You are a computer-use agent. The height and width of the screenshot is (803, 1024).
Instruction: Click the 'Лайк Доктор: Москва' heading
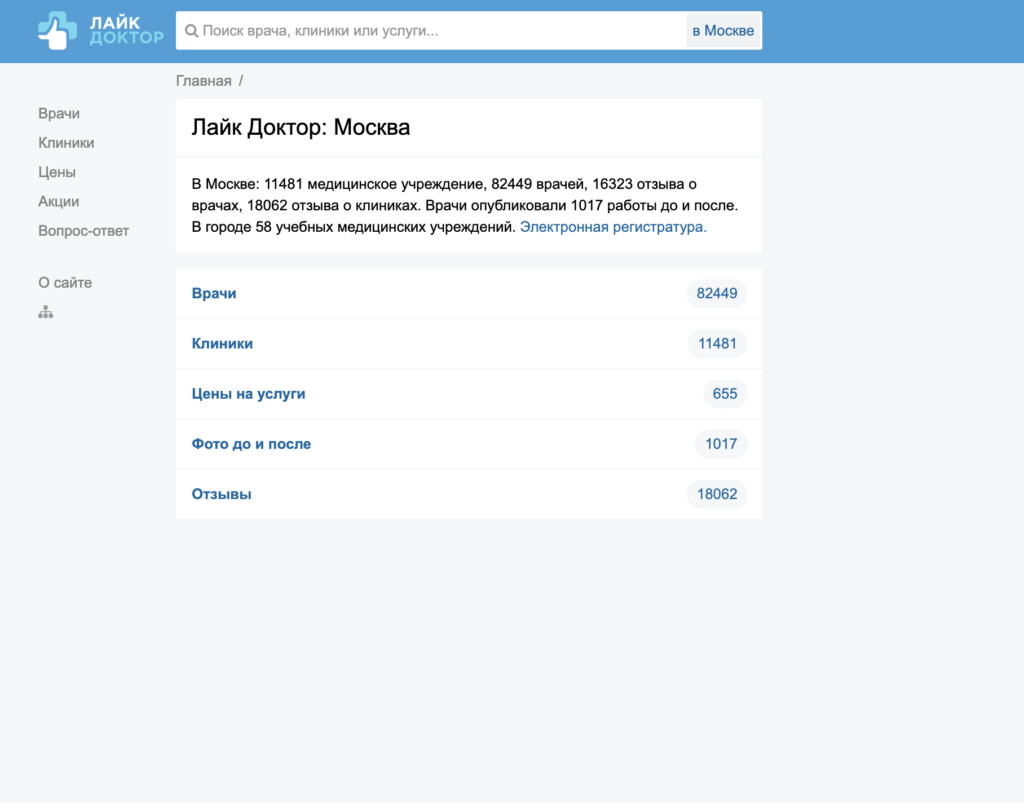[300, 127]
